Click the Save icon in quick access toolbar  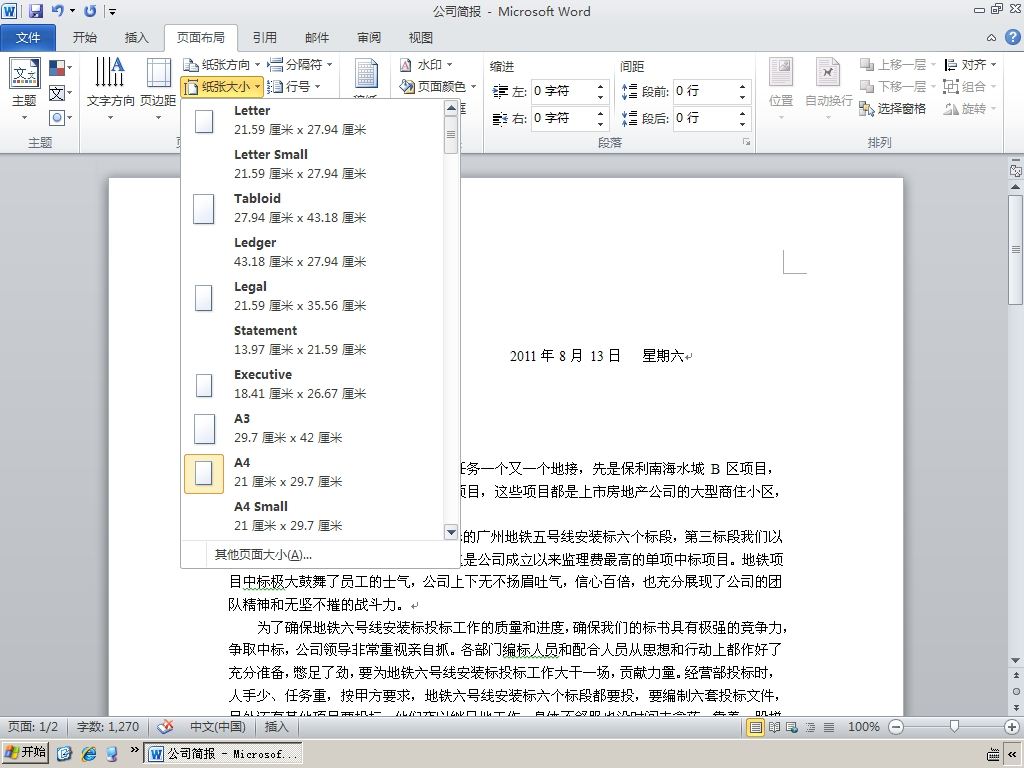[x=35, y=10]
